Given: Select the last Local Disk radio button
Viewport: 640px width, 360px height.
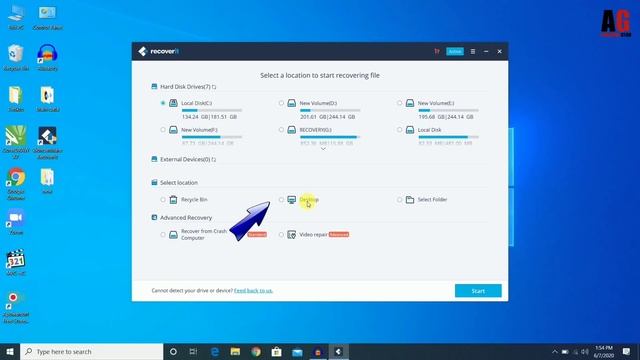Looking at the screenshot, I should (400, 130).
